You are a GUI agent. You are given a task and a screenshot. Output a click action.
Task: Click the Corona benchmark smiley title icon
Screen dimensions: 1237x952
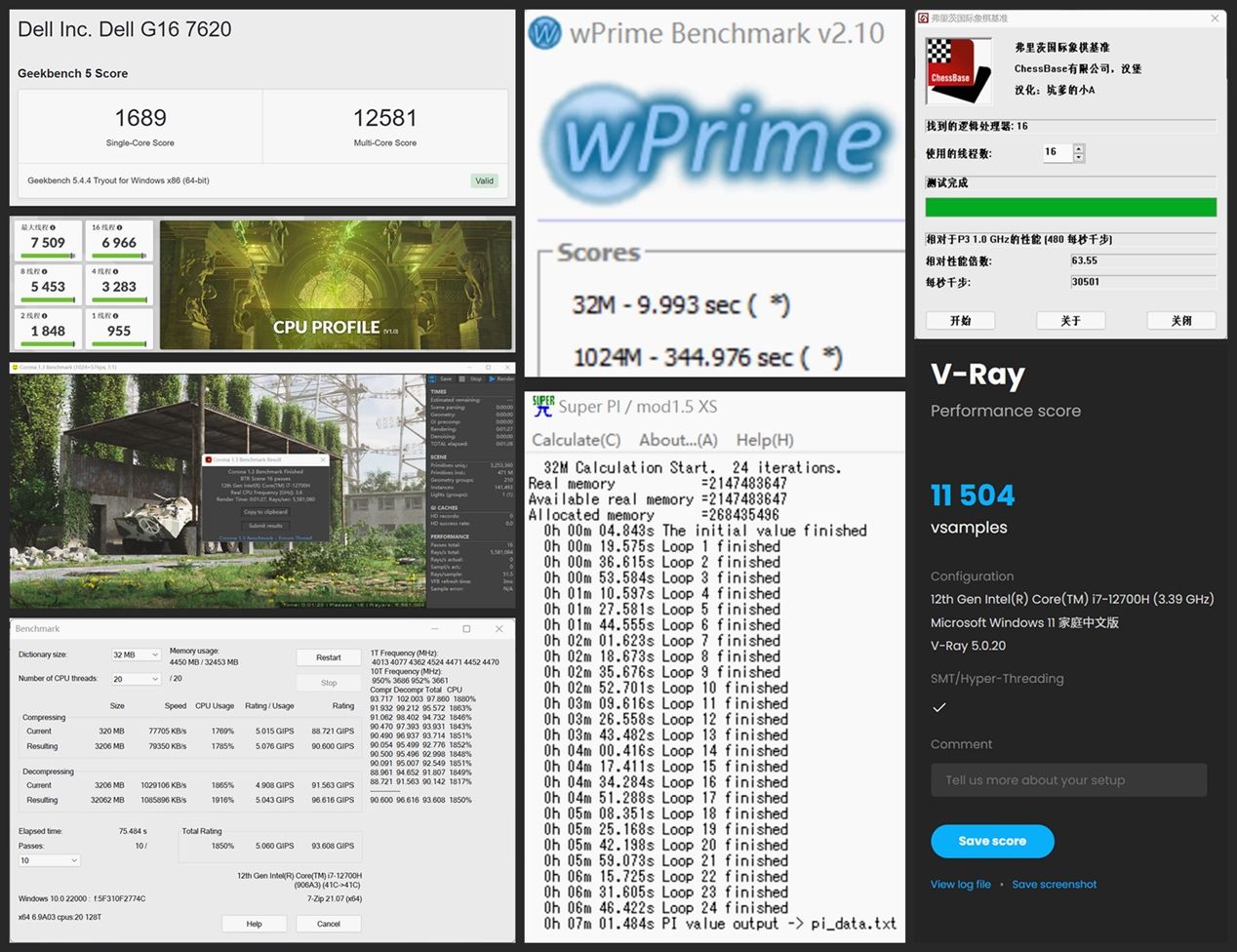pos(16,368)
